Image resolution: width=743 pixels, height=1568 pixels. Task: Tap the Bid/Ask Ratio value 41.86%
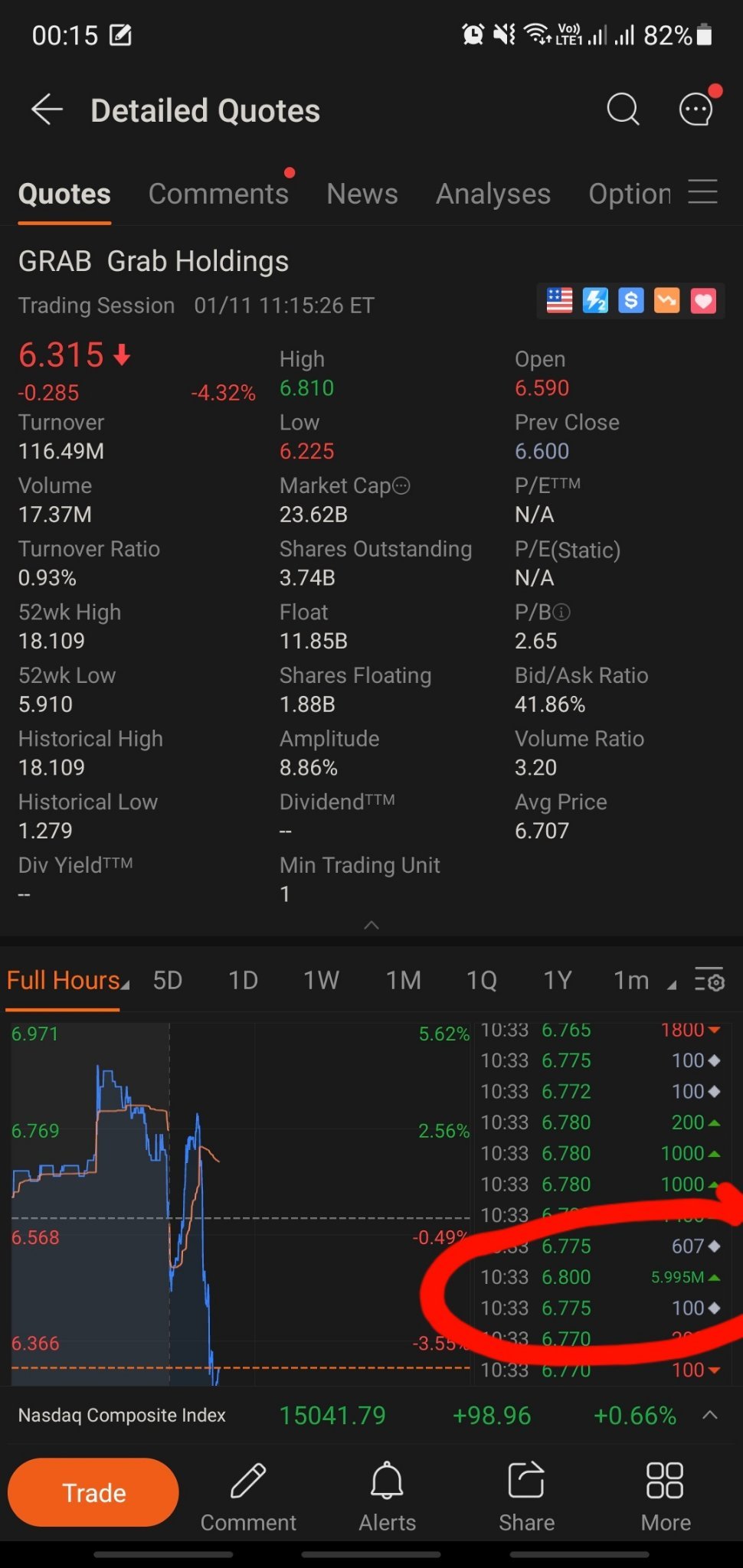click(x=550, y=704)
